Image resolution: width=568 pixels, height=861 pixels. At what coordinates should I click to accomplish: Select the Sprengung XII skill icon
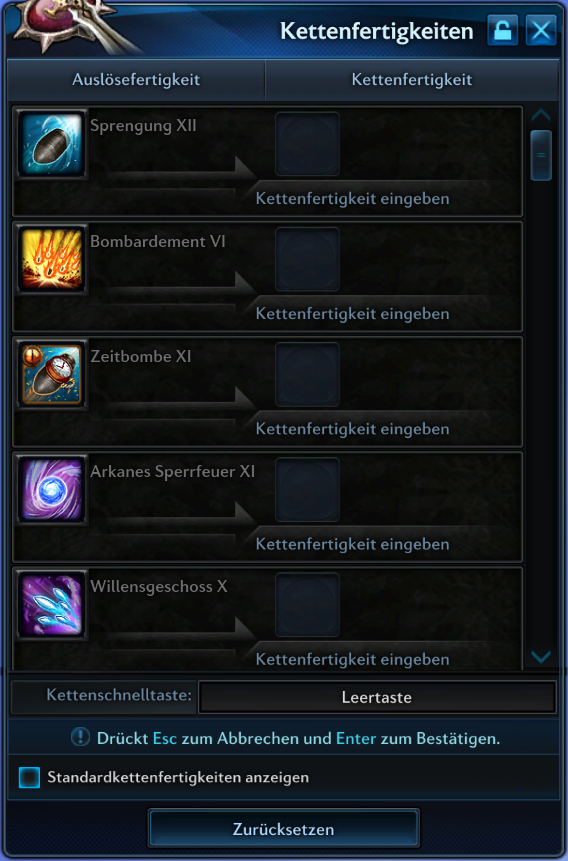click(x=52, y=144)
